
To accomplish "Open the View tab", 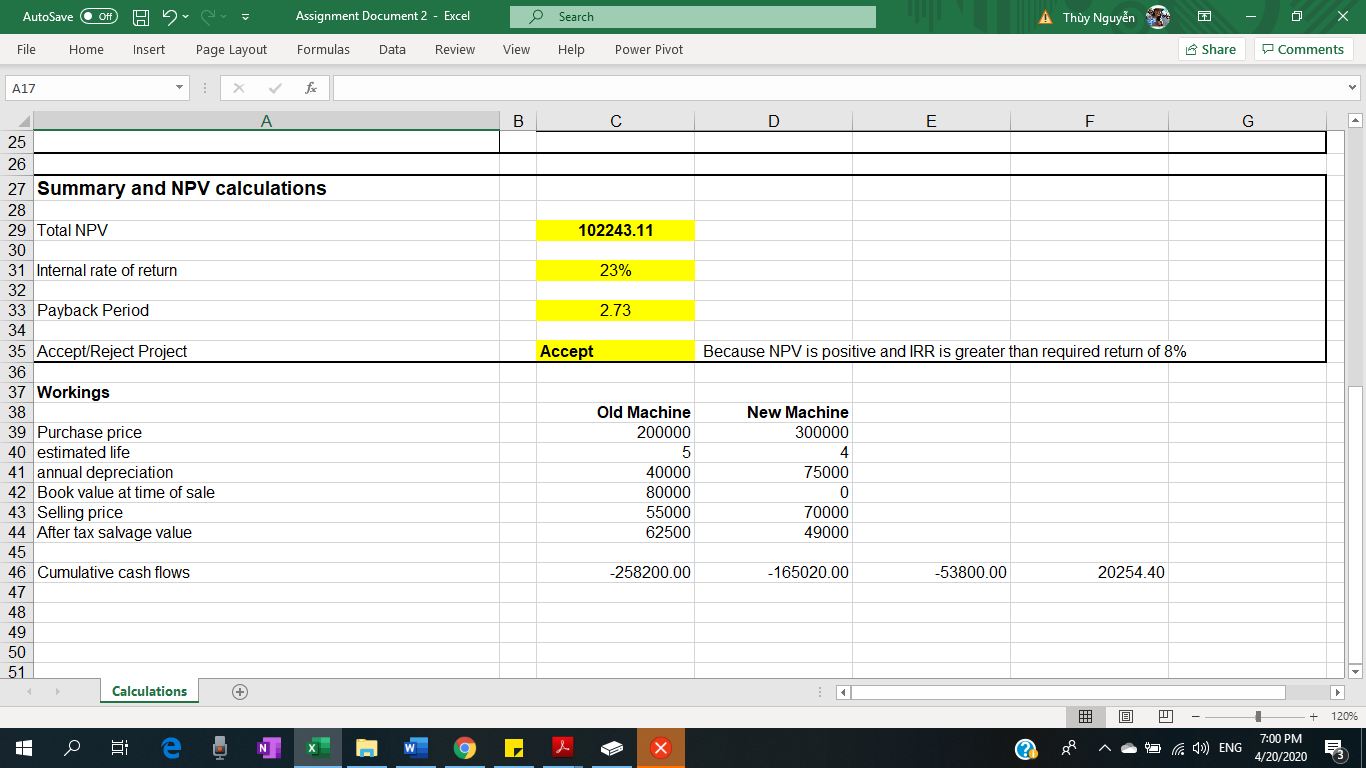I will click(x=516, y=49).
